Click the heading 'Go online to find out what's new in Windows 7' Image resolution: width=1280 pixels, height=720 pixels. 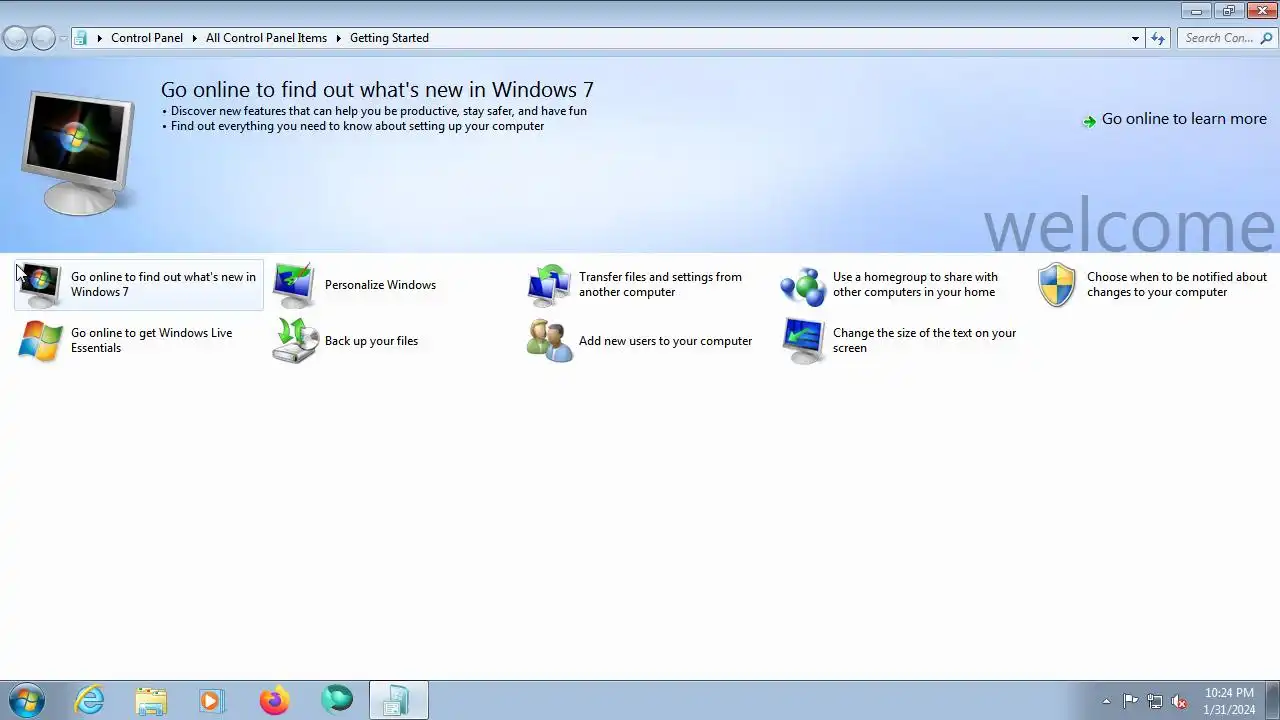[377, 90]
